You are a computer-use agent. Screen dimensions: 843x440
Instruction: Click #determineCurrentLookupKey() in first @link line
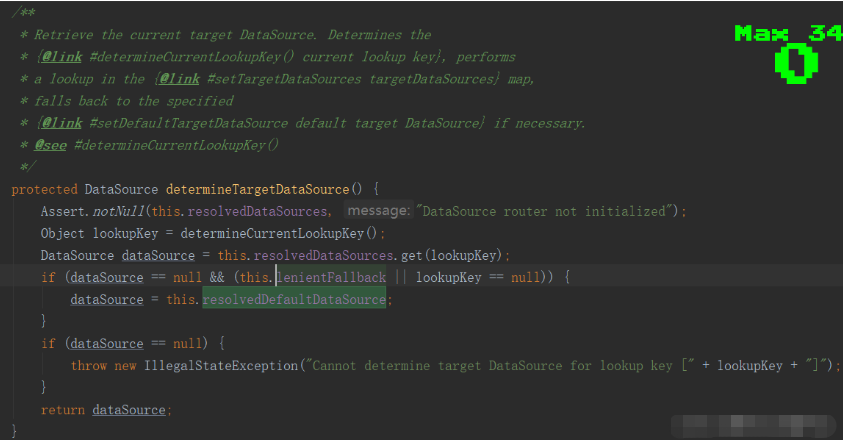point(192,57)
